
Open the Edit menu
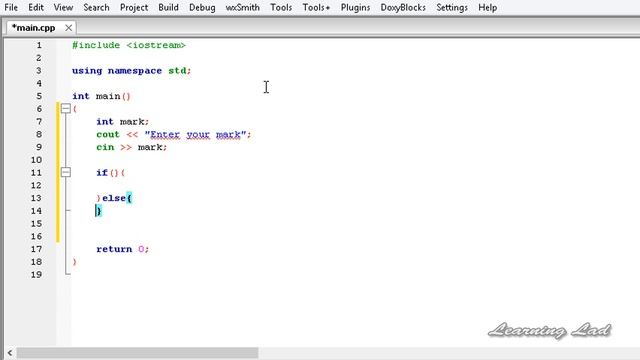point(36,7)
